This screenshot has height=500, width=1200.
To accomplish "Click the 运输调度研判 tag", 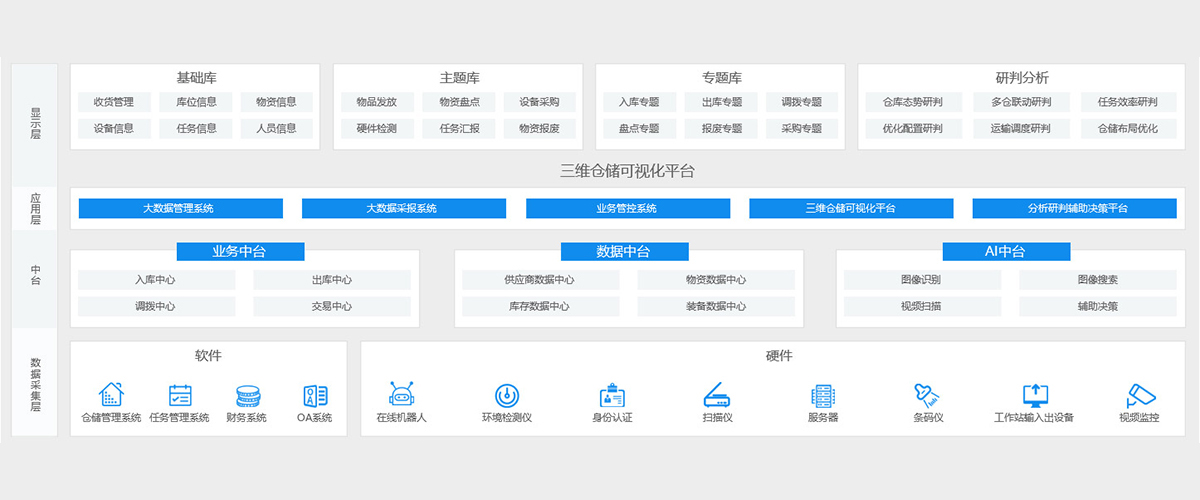I will coord(1021,128).
